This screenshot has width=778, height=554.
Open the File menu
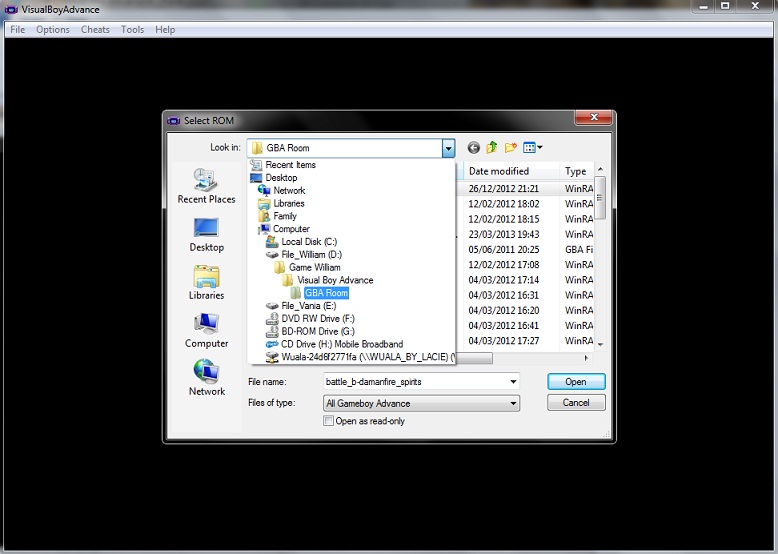[x=17, y=30]
